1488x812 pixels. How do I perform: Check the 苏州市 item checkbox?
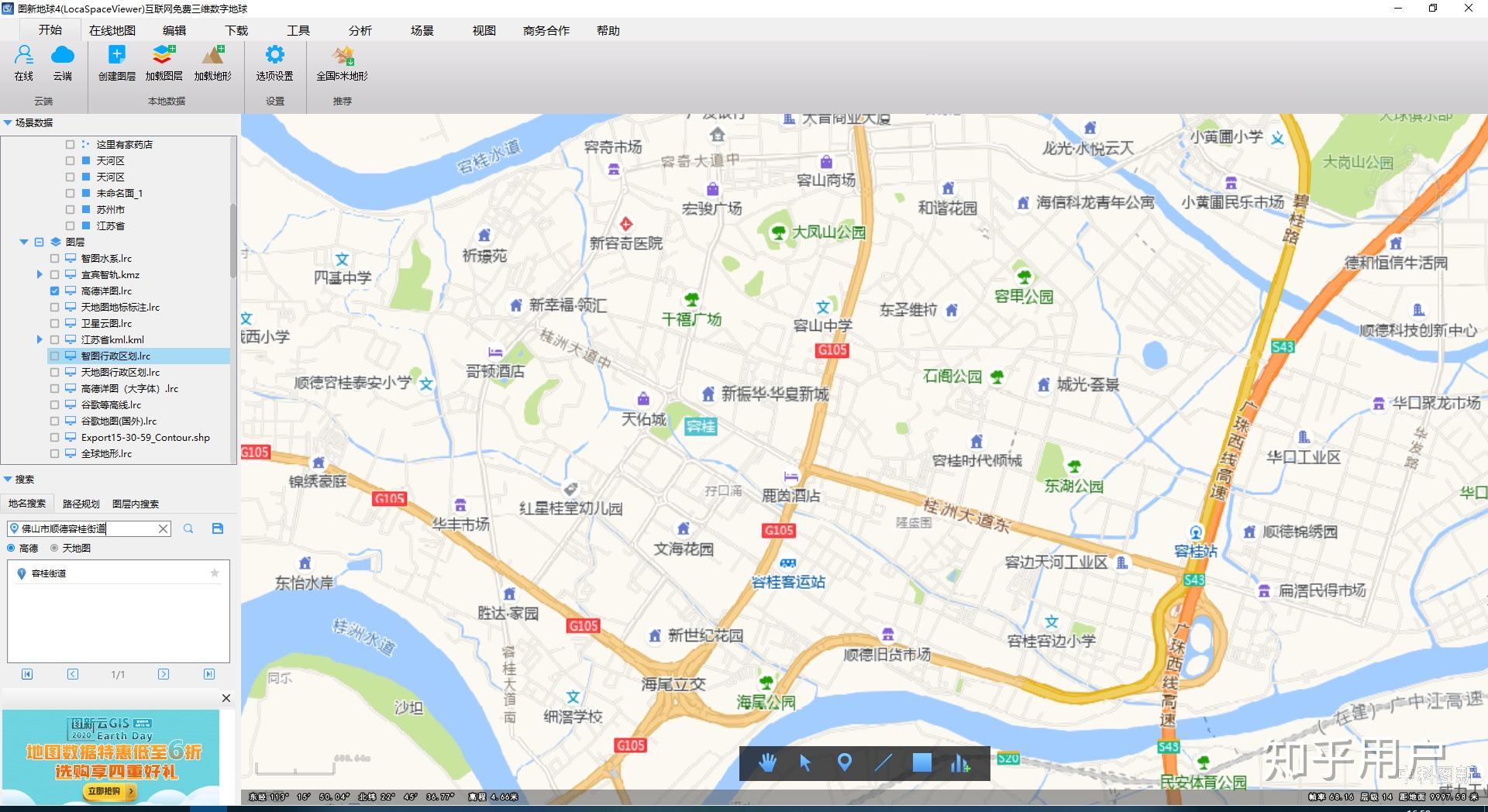pyautogui.click(x=70, y=210)
